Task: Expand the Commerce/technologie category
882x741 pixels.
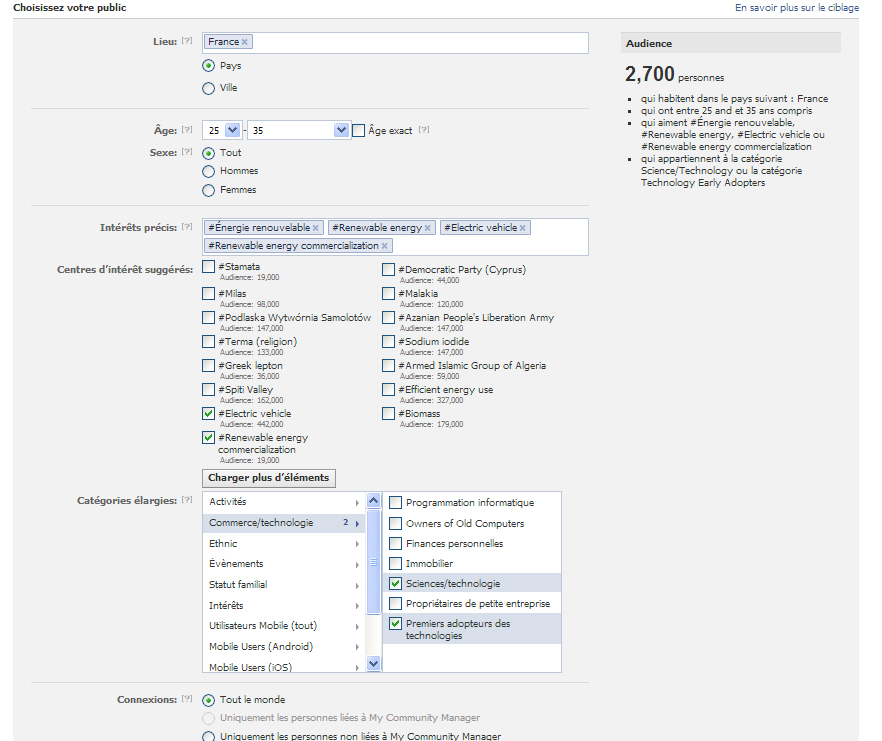Action: coord(284,523)
